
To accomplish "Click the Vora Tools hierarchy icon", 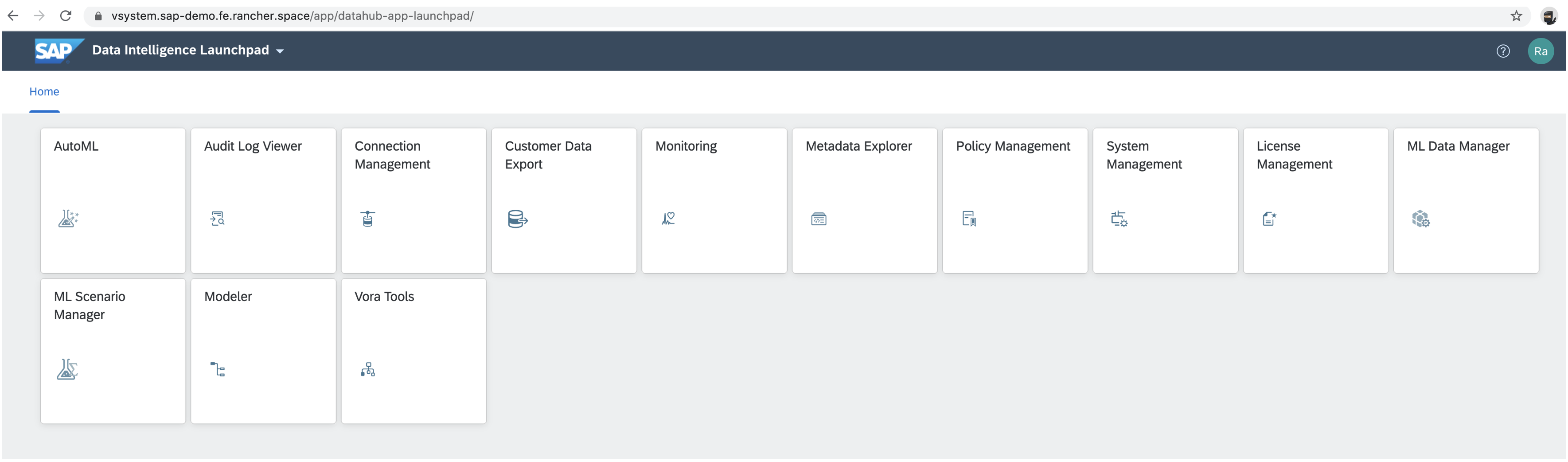I will (x=368, y=369).
